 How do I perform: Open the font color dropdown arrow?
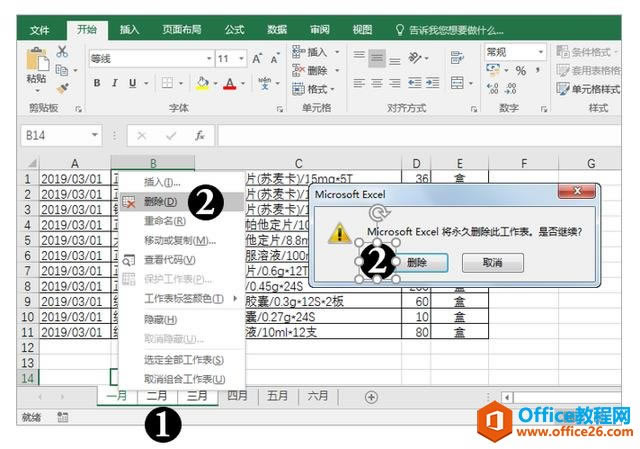coord(243,84)
